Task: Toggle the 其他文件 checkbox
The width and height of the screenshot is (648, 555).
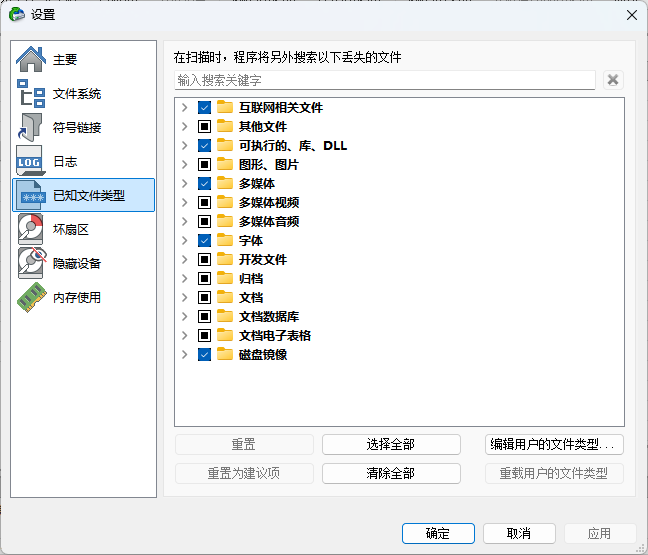Action: [204, 126]
